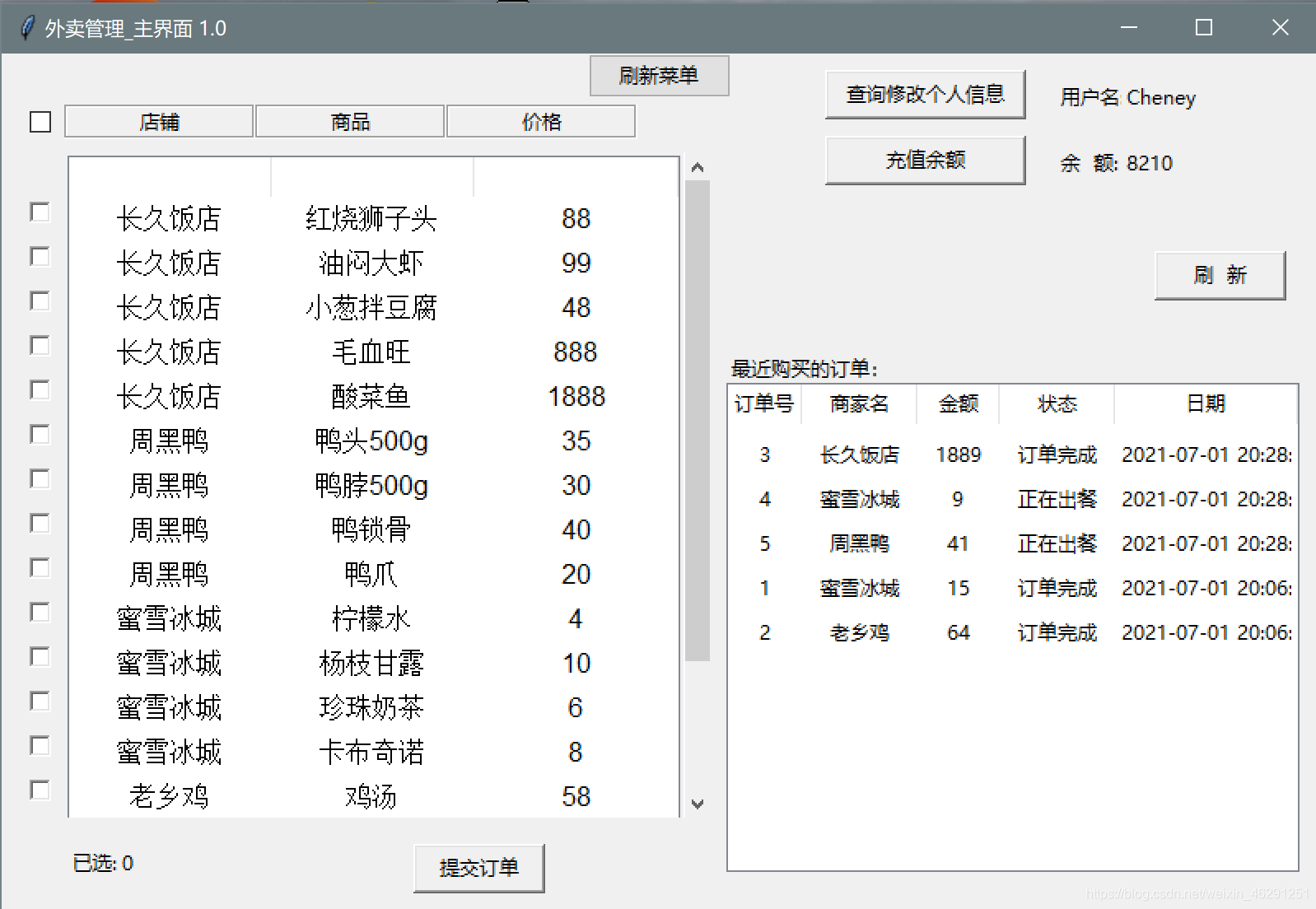The image size is (1316, 909).
Task: Click the 刷新菜单 button
Action: coord(659,76)
